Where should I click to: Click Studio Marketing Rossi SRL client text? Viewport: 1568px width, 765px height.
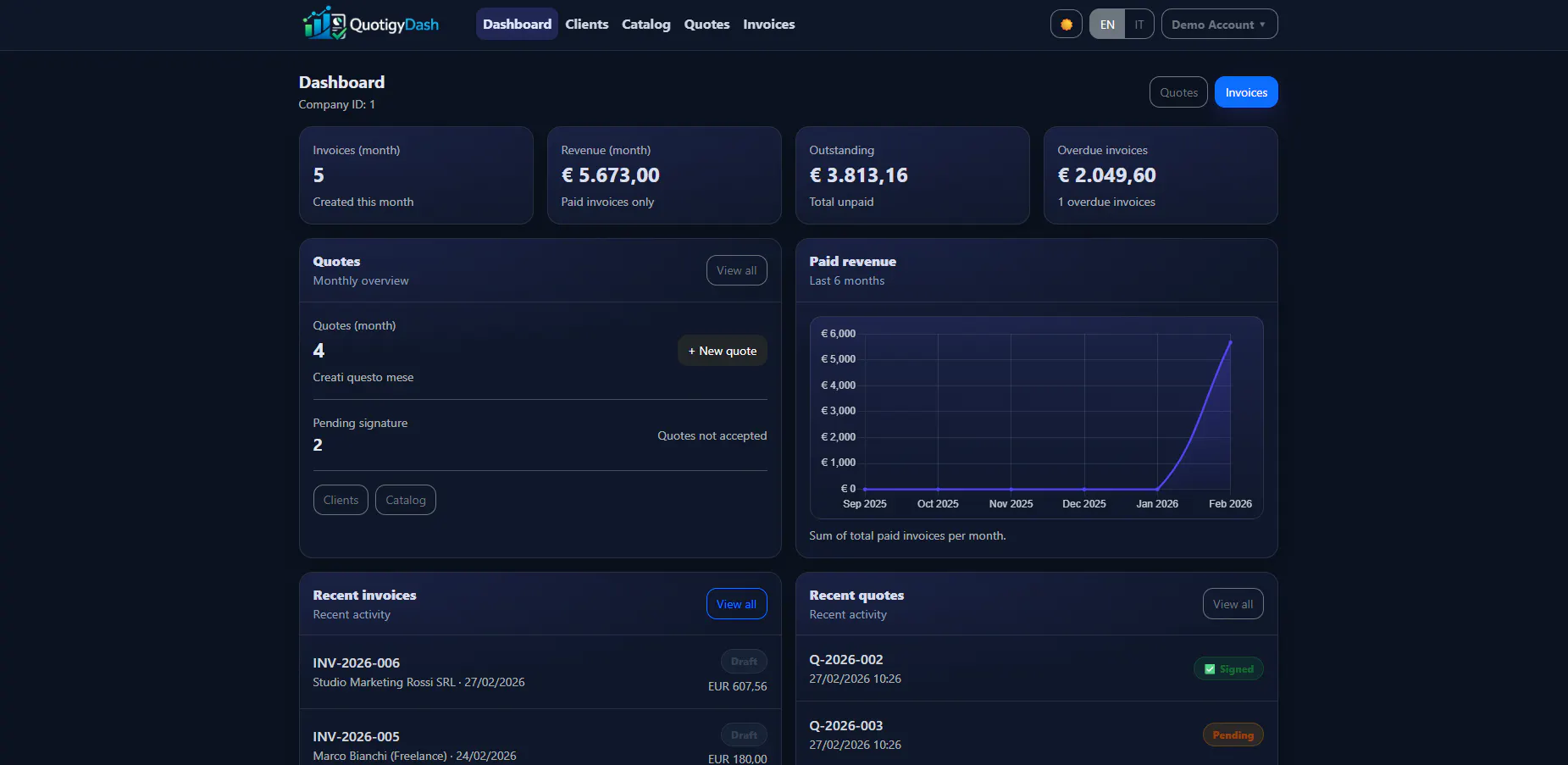coord(384,682)
